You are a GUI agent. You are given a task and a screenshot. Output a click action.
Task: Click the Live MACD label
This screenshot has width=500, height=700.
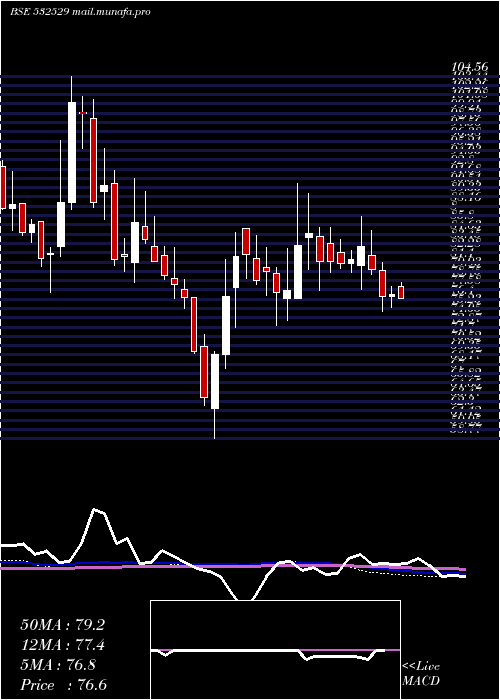point(421,674)
